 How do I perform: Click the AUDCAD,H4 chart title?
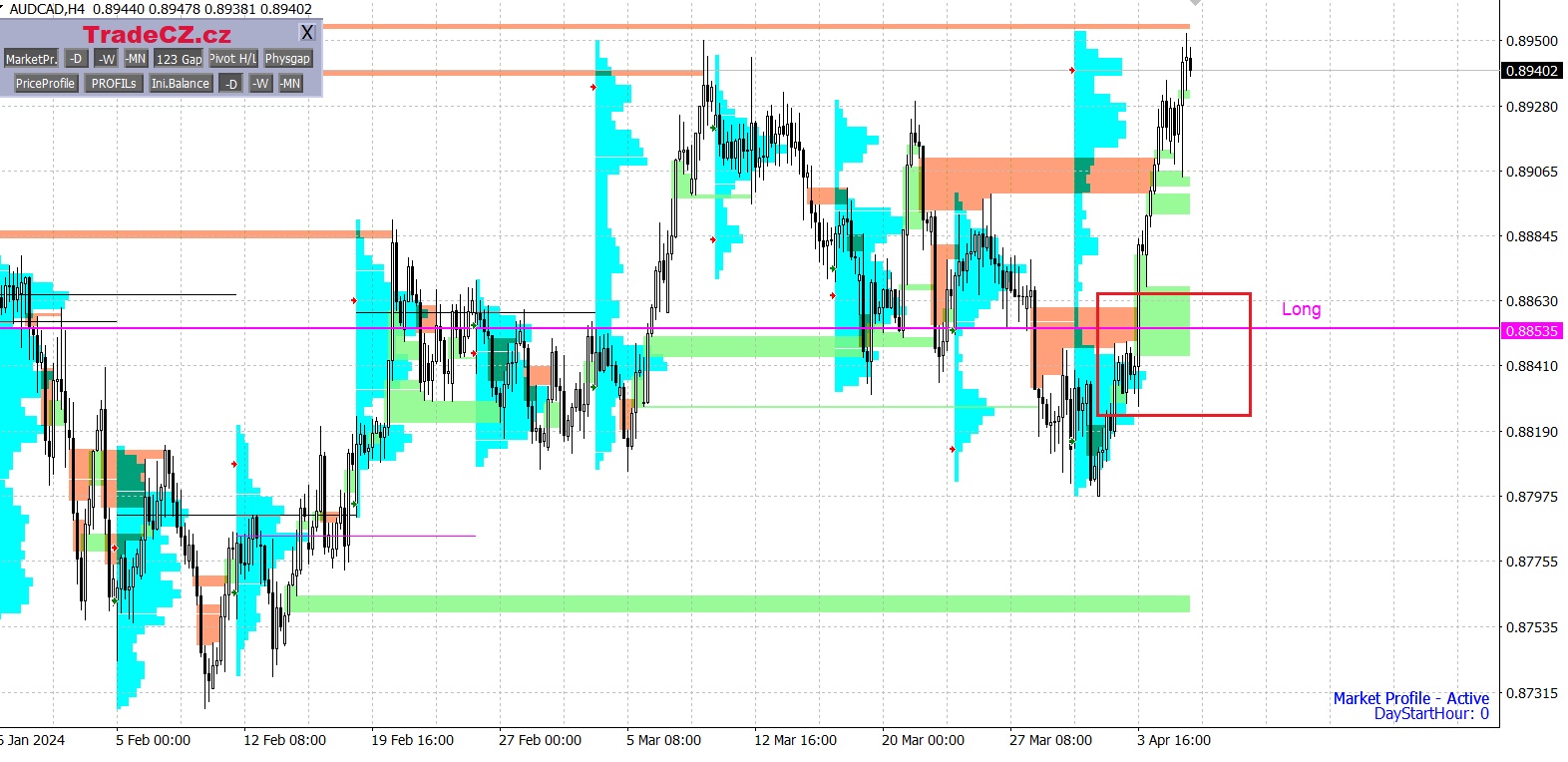click(48, 9)
